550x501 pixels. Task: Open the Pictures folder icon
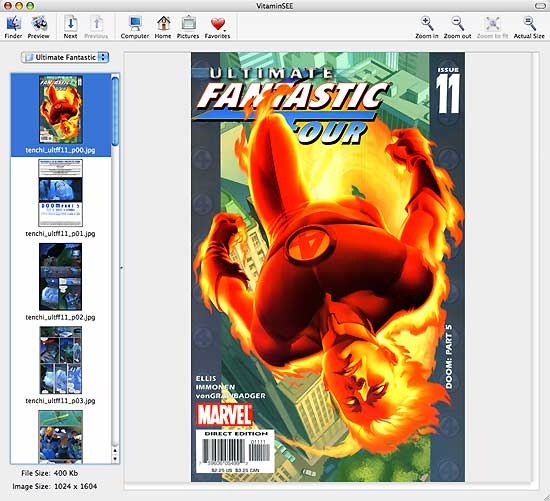(x=188, y=27)
